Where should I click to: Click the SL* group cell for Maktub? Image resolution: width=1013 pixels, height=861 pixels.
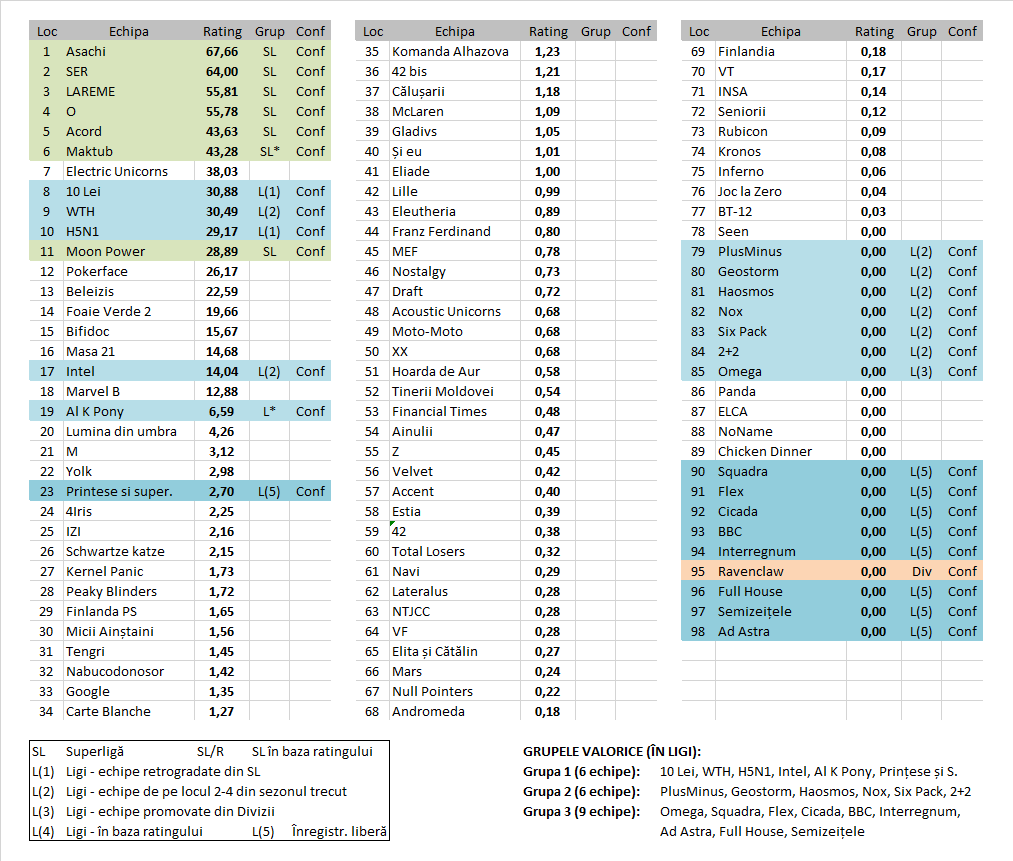[269, 151]
